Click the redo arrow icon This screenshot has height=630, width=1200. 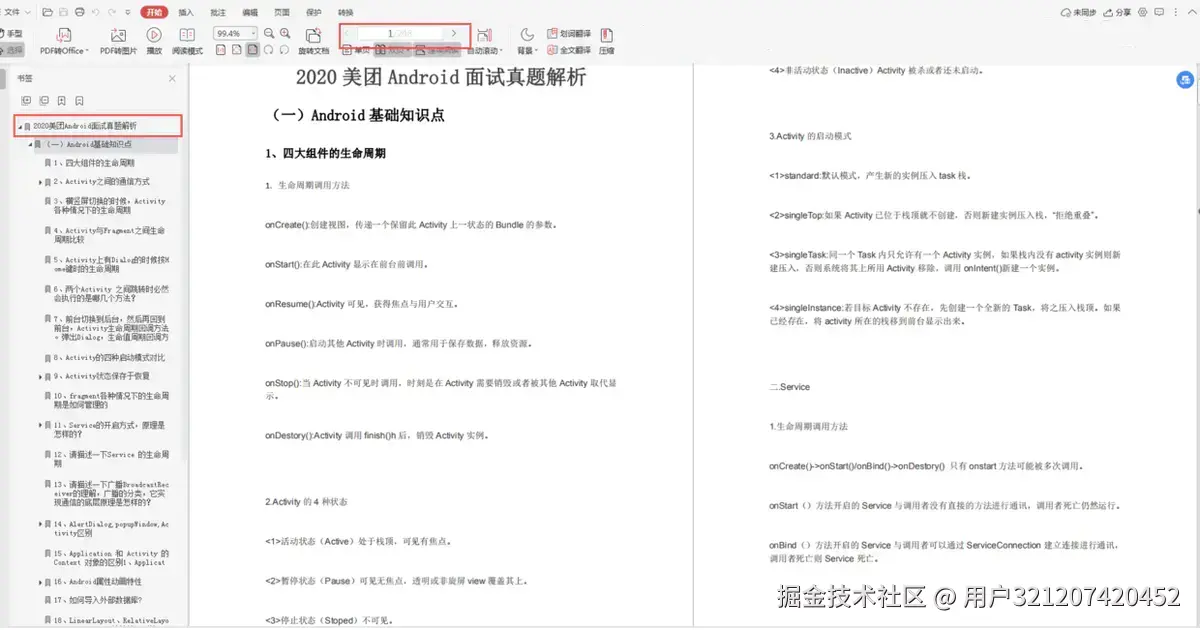pyautogui.click(x=112, y=12)
